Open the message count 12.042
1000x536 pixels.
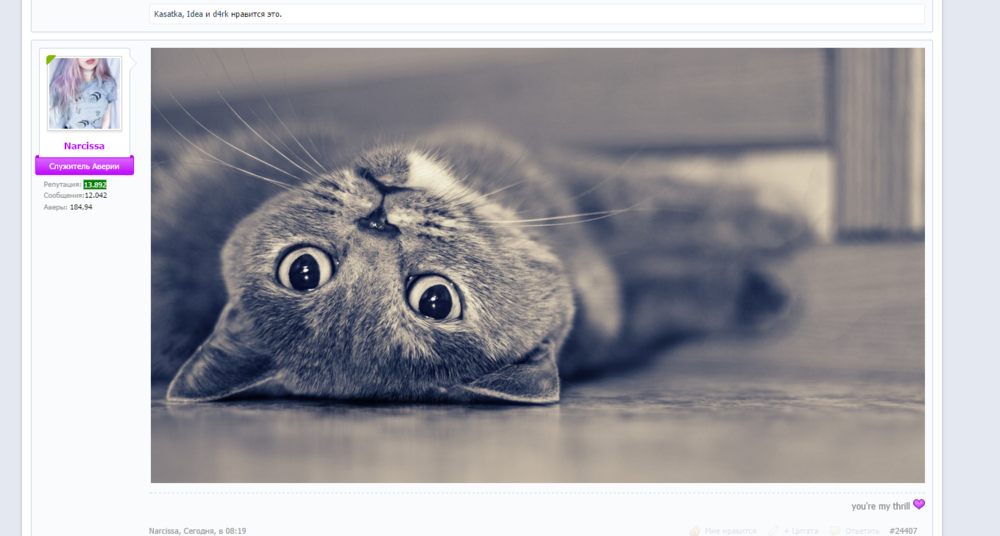(95, 196)
